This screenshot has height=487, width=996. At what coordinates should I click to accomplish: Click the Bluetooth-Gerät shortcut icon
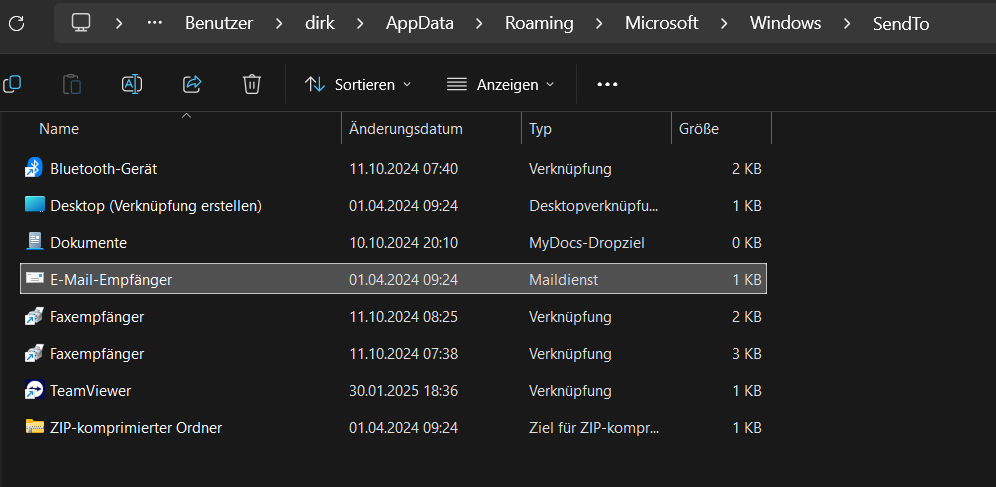click(34, 168)
